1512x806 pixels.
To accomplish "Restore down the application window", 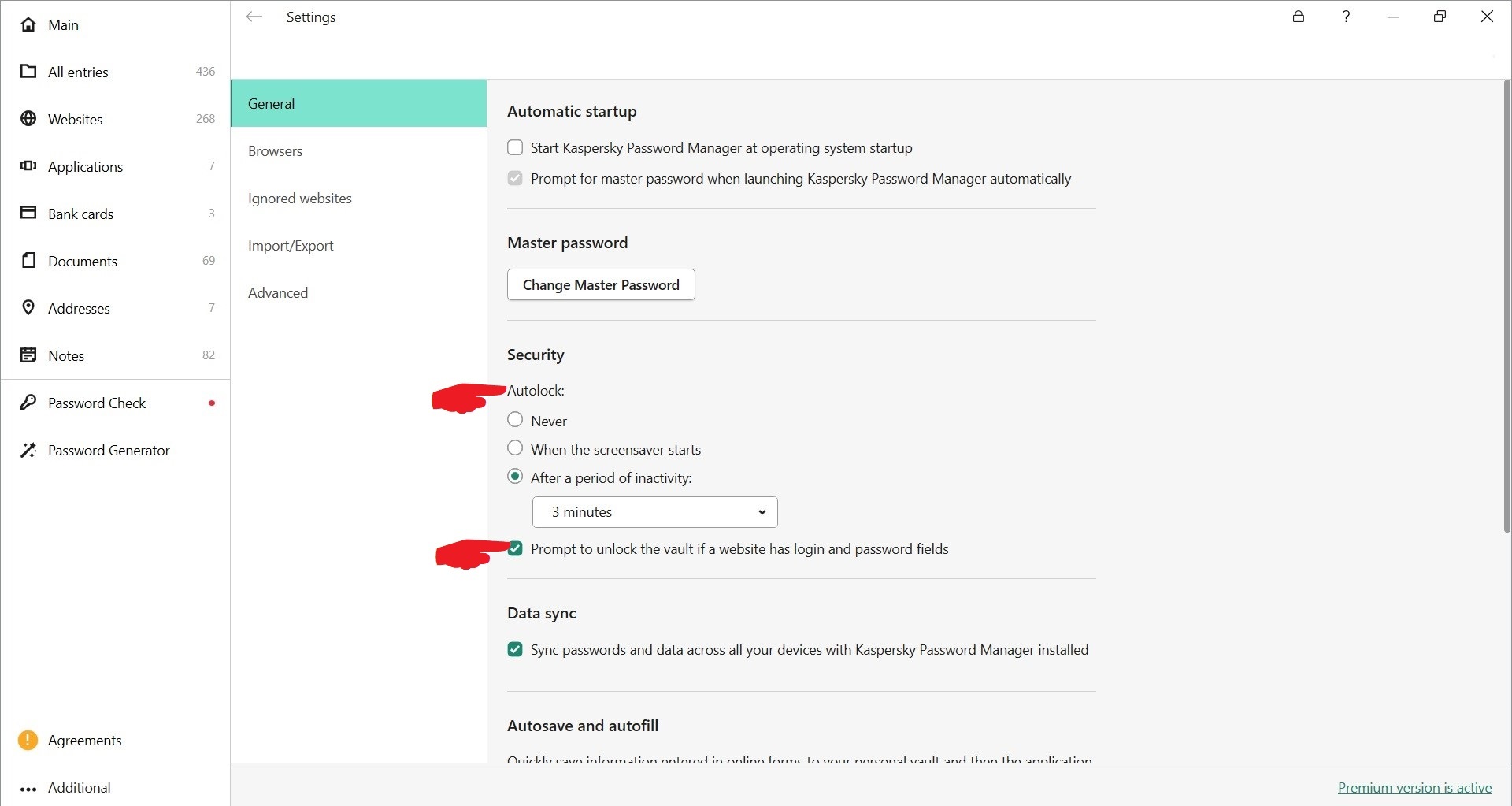I will 1440,17.
